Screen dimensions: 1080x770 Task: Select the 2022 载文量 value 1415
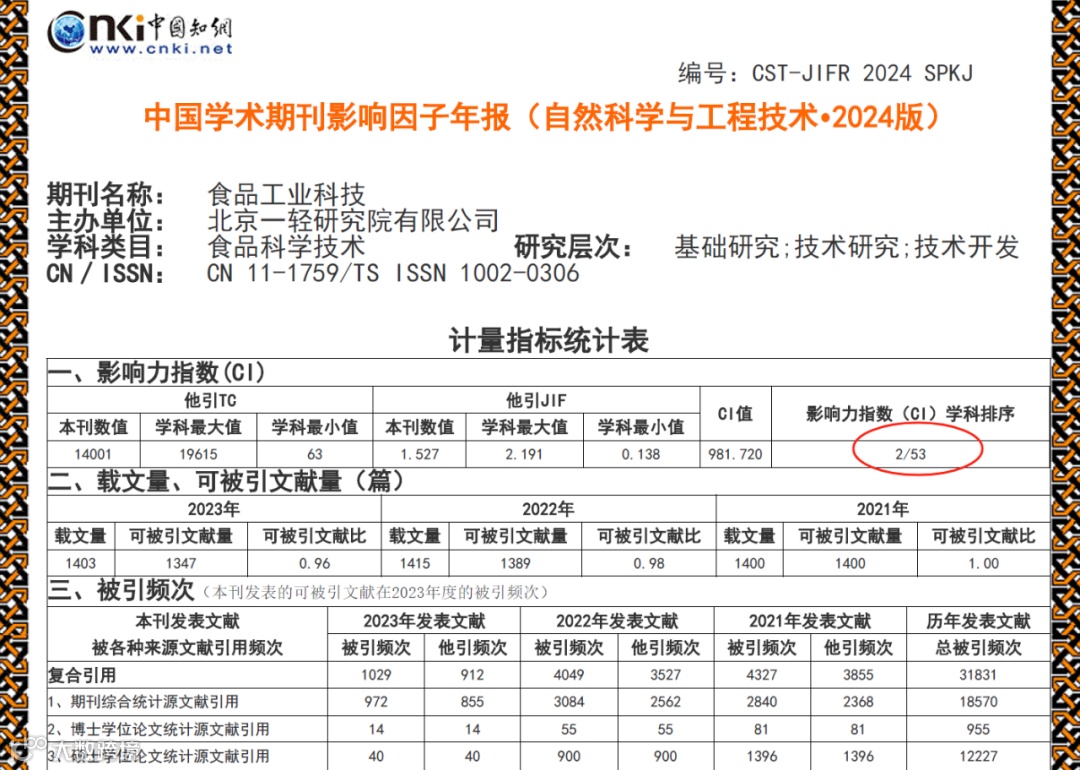coord(415,563)
